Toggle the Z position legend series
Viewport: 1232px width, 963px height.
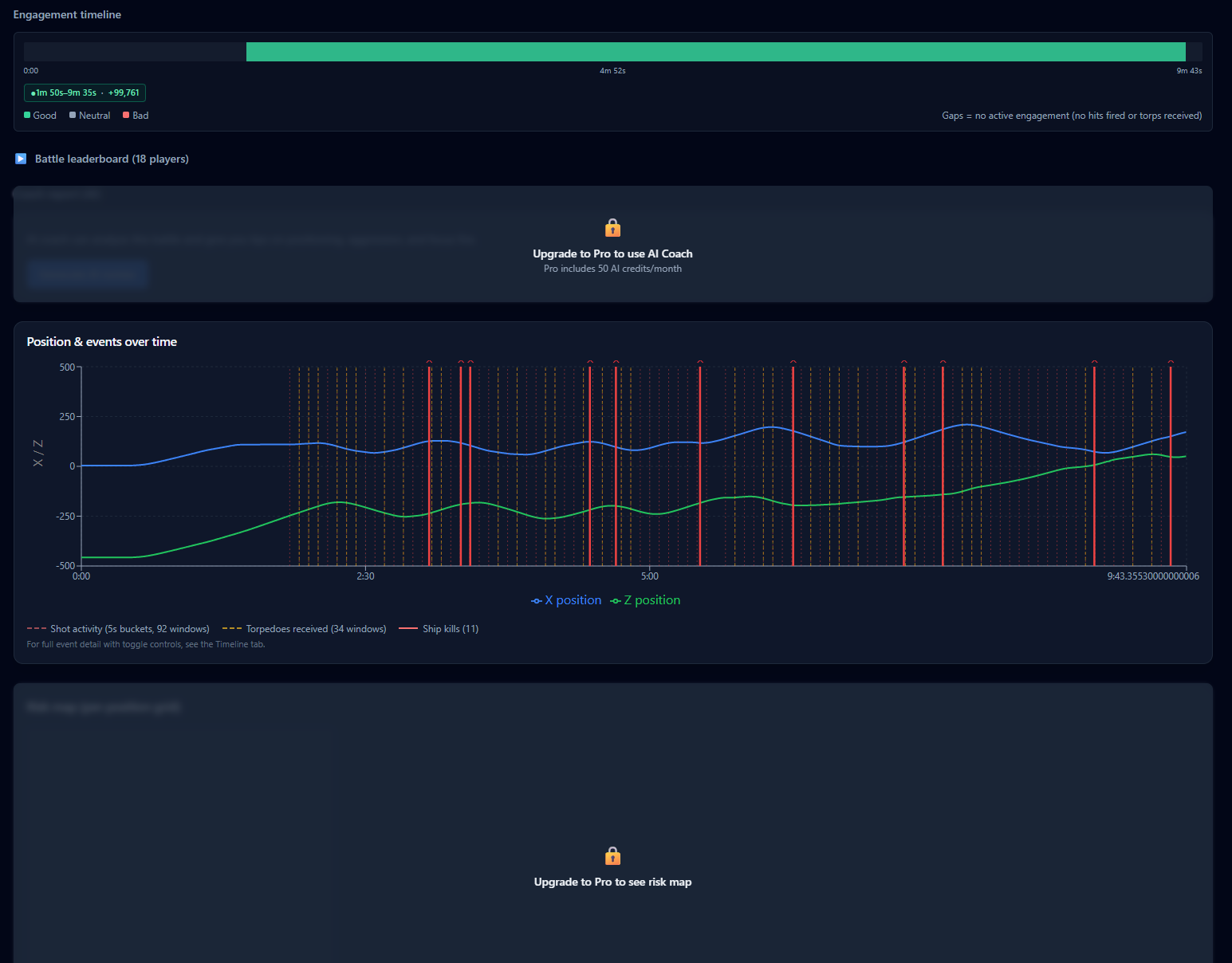645,600
